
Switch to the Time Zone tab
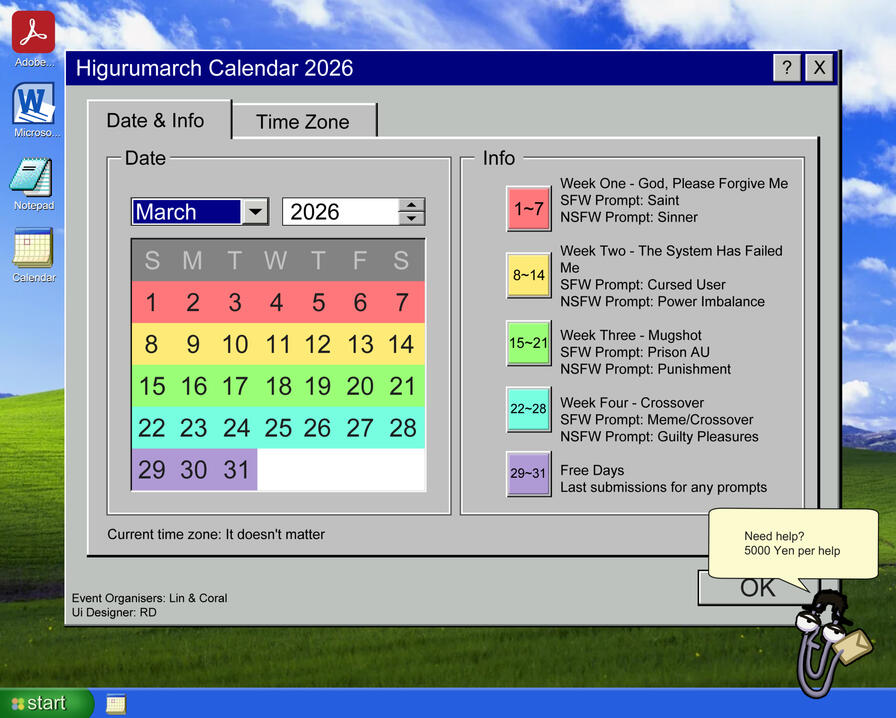pos(303,122)
